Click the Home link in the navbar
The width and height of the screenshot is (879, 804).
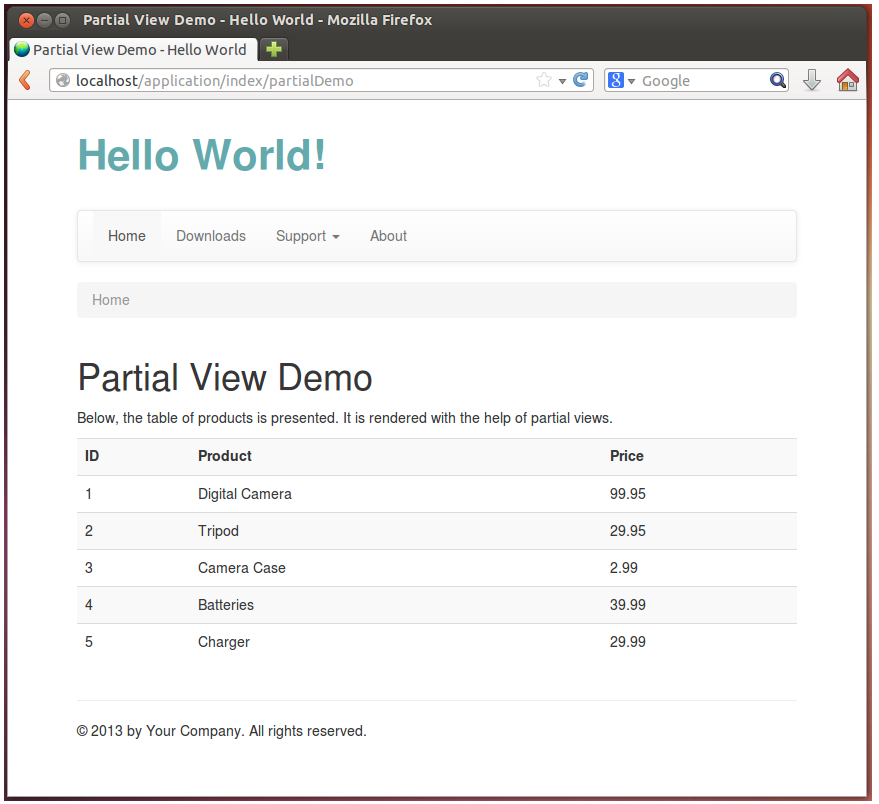click(127, 236)
